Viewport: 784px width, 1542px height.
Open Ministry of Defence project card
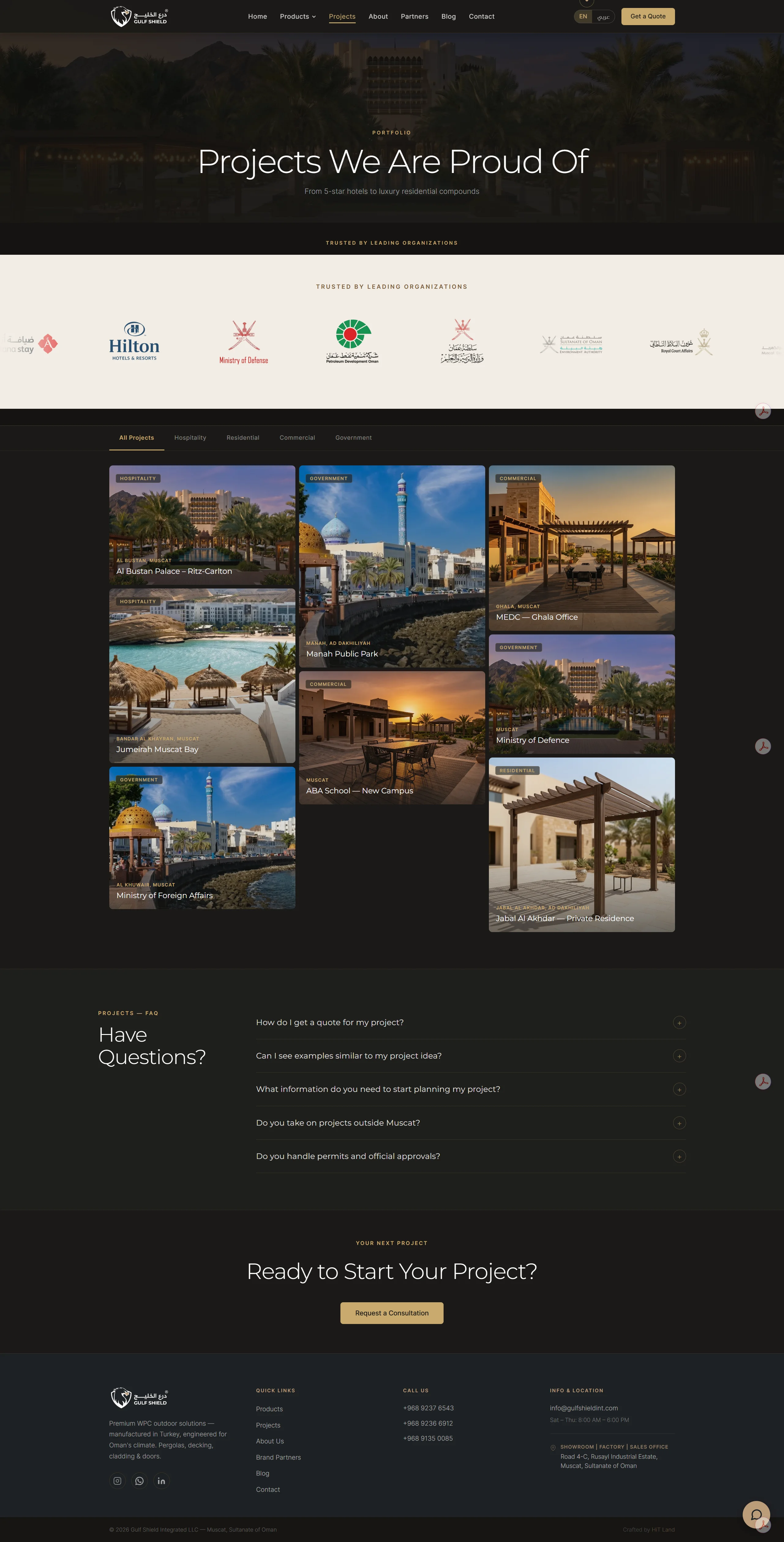(x=582, y=694)
